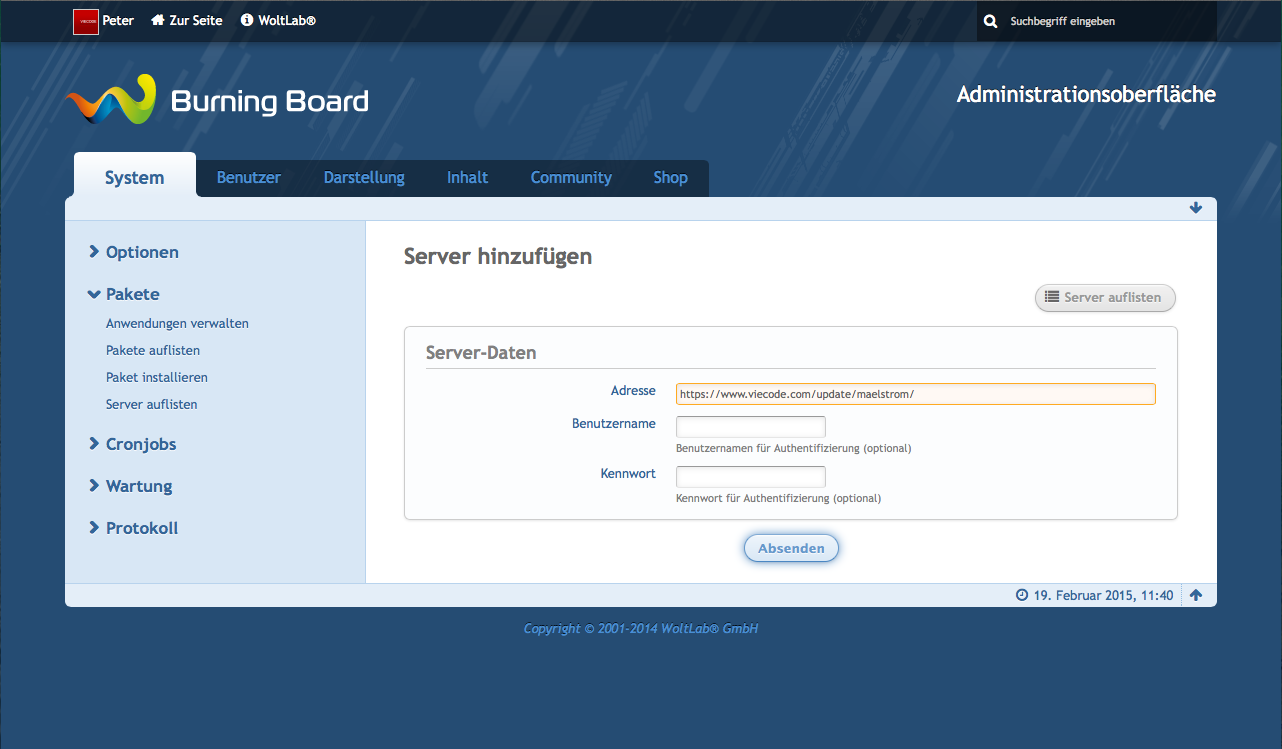Click the scroll-to-top arrow in footer
Image resolution: width=1282 pixels, height=749 pixels.
pyautogui.click(x=1196, y=595)
